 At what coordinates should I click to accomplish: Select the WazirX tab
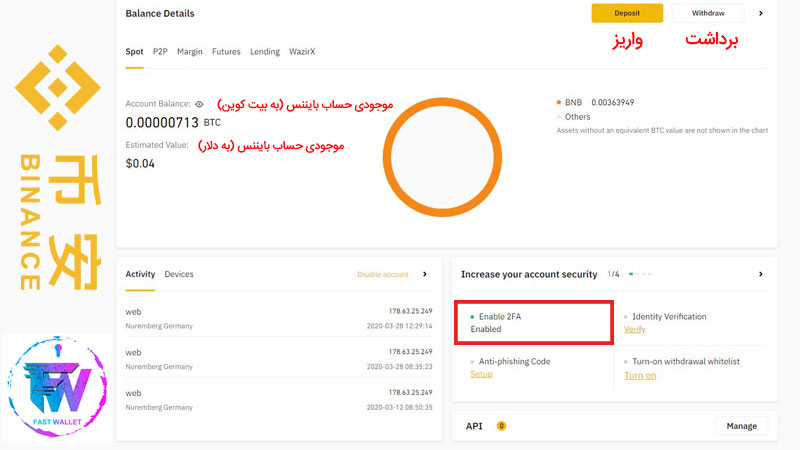coord(302,52)
